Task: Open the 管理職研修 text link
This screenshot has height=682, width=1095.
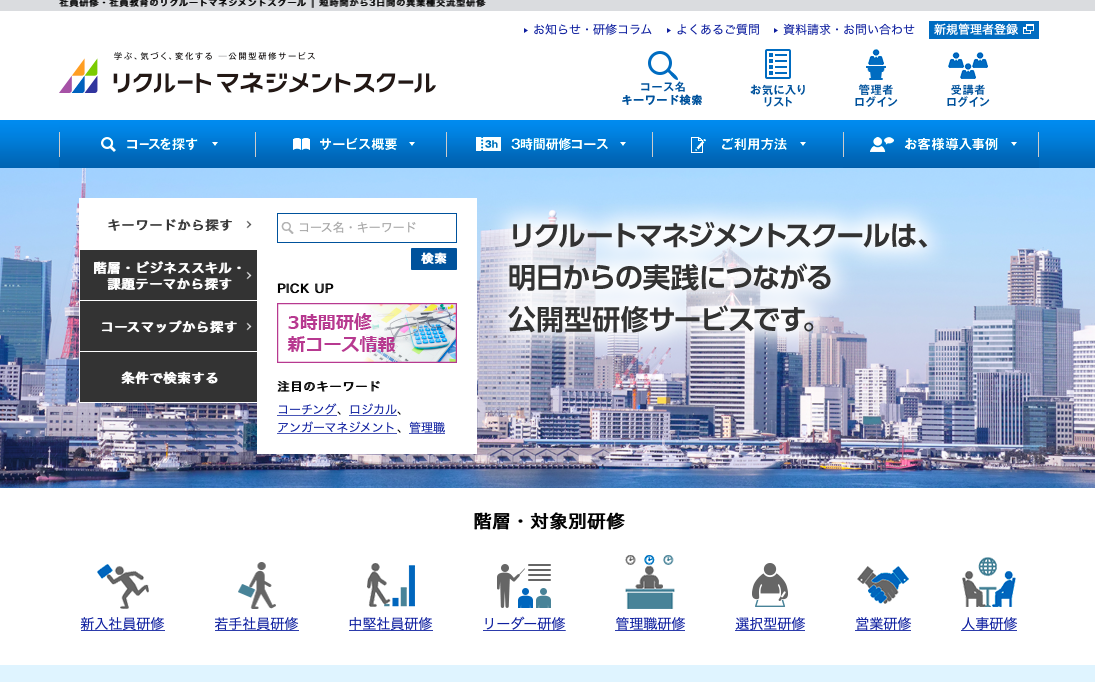Action: click(x=649, y=624)
